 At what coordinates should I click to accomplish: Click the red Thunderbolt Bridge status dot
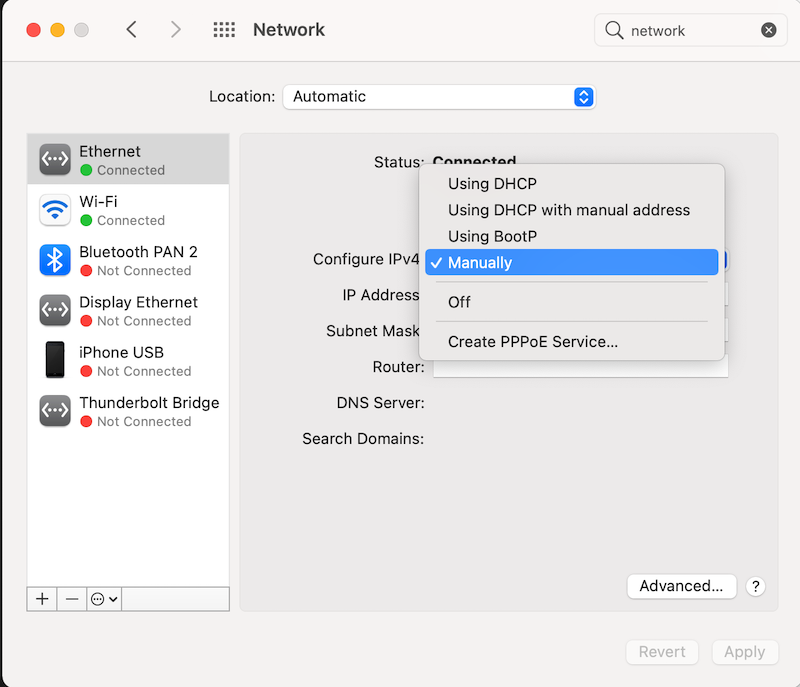(86, 422)
